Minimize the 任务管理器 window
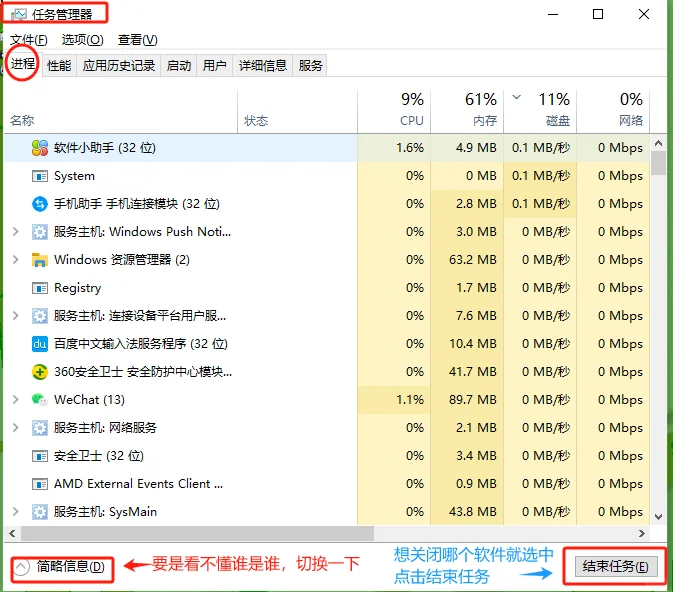The height and width of the screenshot is (592, 673). point(553,15)
